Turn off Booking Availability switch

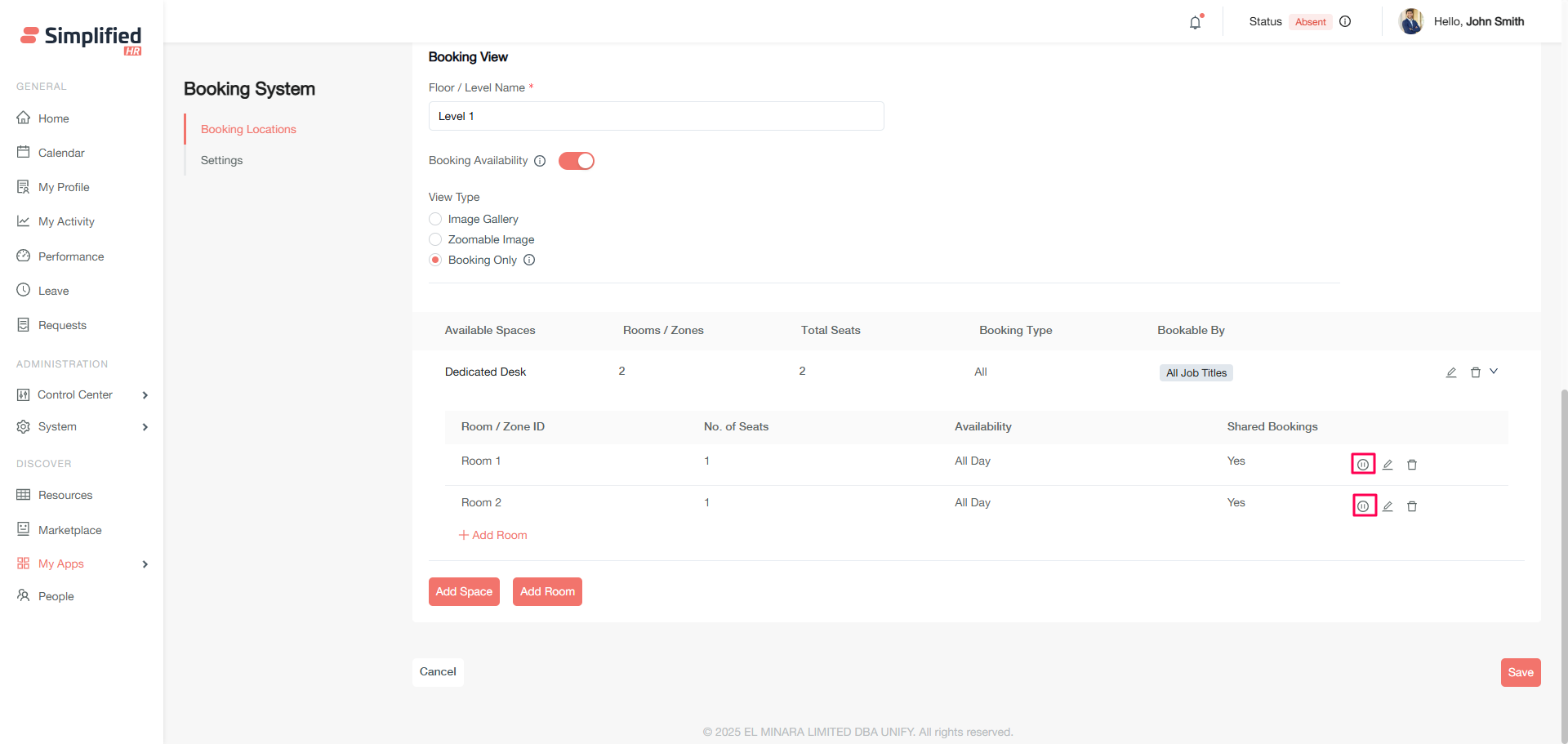tap(576, 161)
